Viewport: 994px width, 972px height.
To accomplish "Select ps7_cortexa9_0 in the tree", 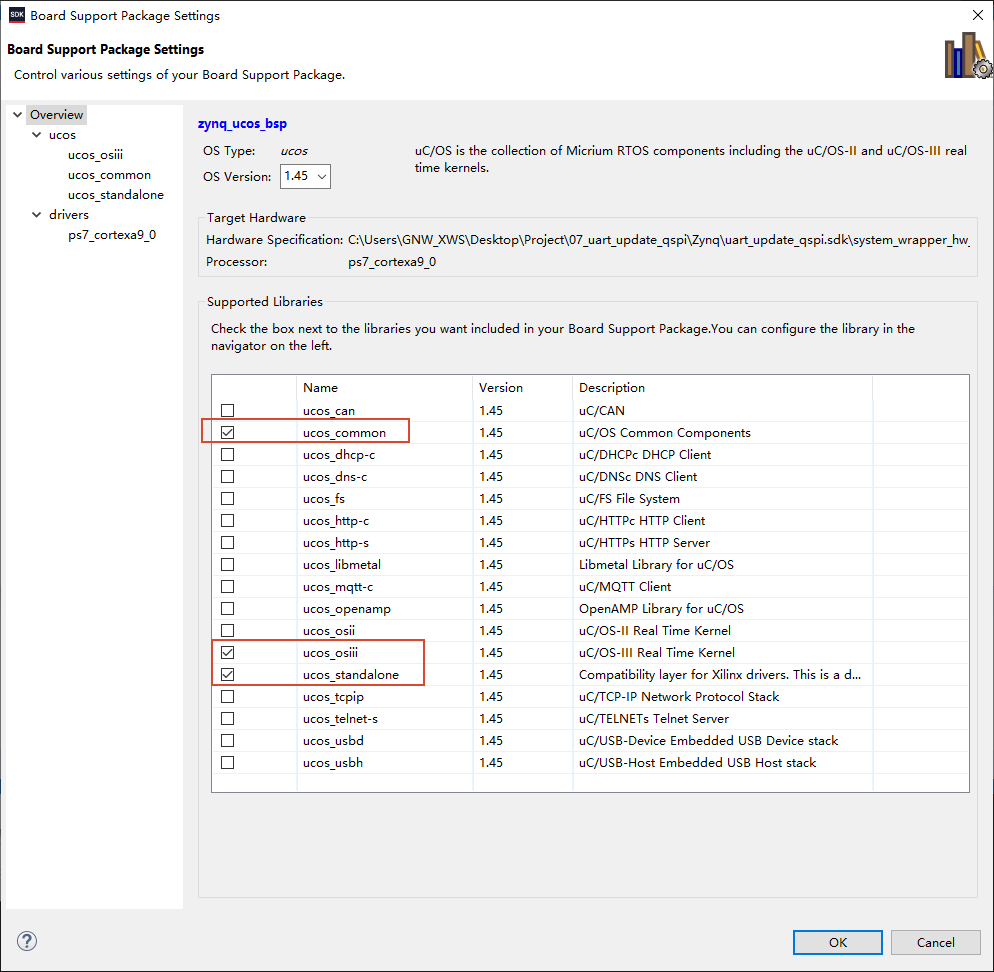I will coord(112,235).
